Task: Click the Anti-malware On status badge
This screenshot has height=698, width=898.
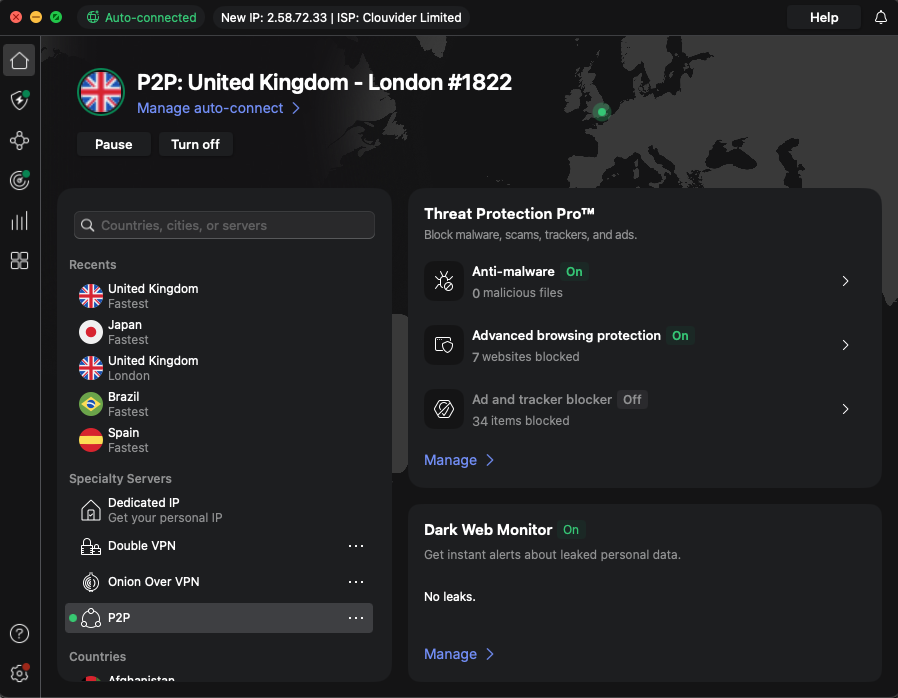Action: coord(574,271)
